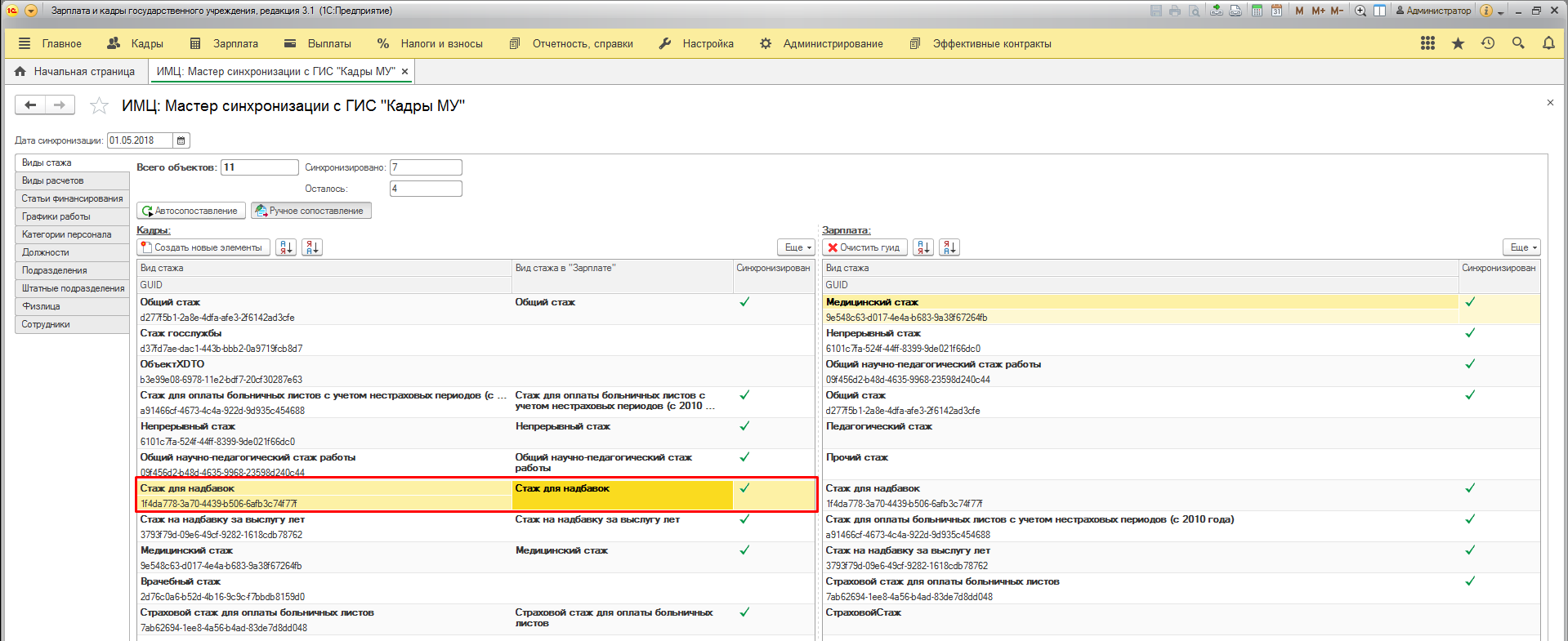Expand the Еще menu in the Кадры panel
The image size is (1568, 641).
point(797,247)
